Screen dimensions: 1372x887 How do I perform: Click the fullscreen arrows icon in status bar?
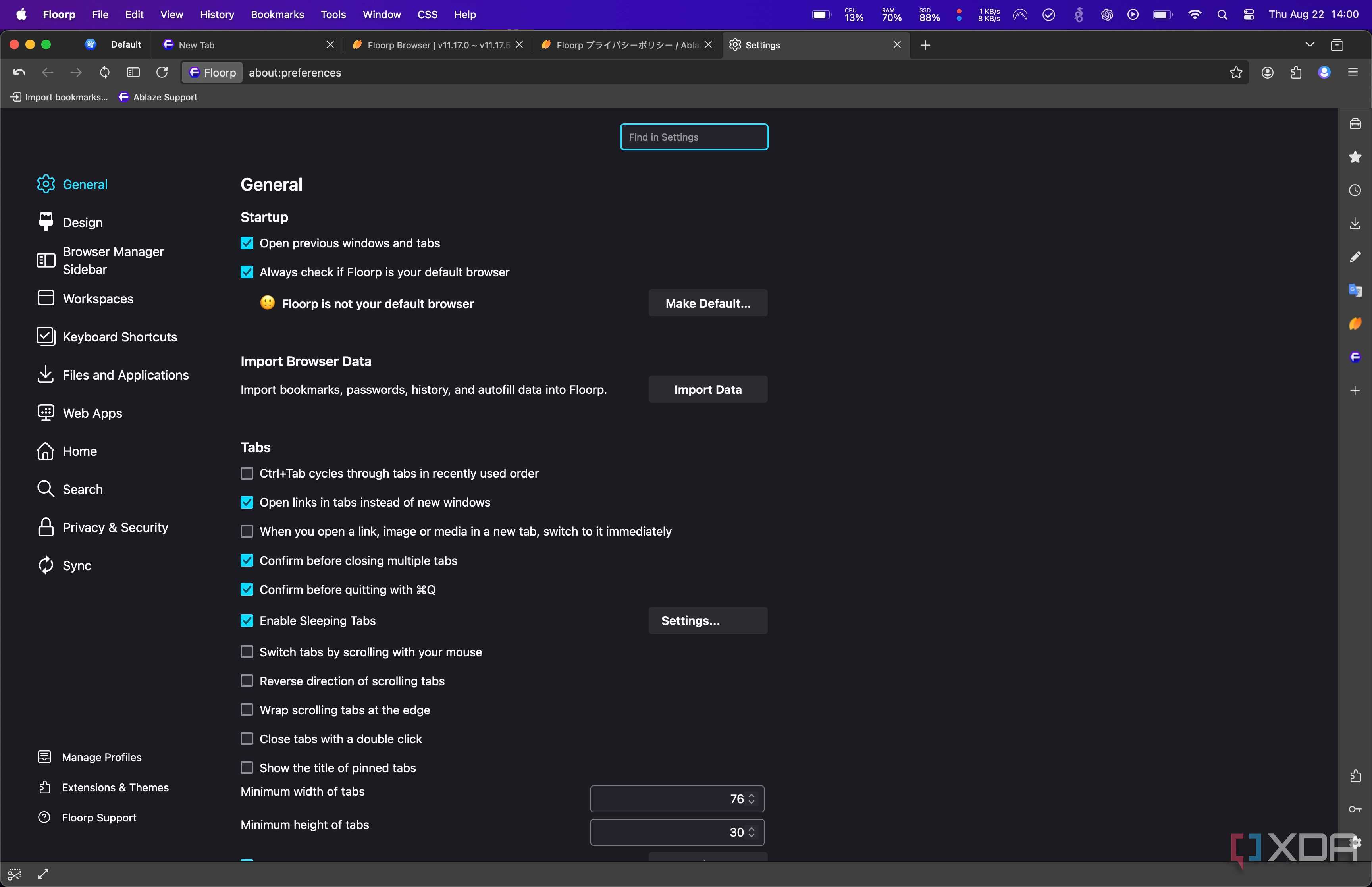(x=43, y=874)
